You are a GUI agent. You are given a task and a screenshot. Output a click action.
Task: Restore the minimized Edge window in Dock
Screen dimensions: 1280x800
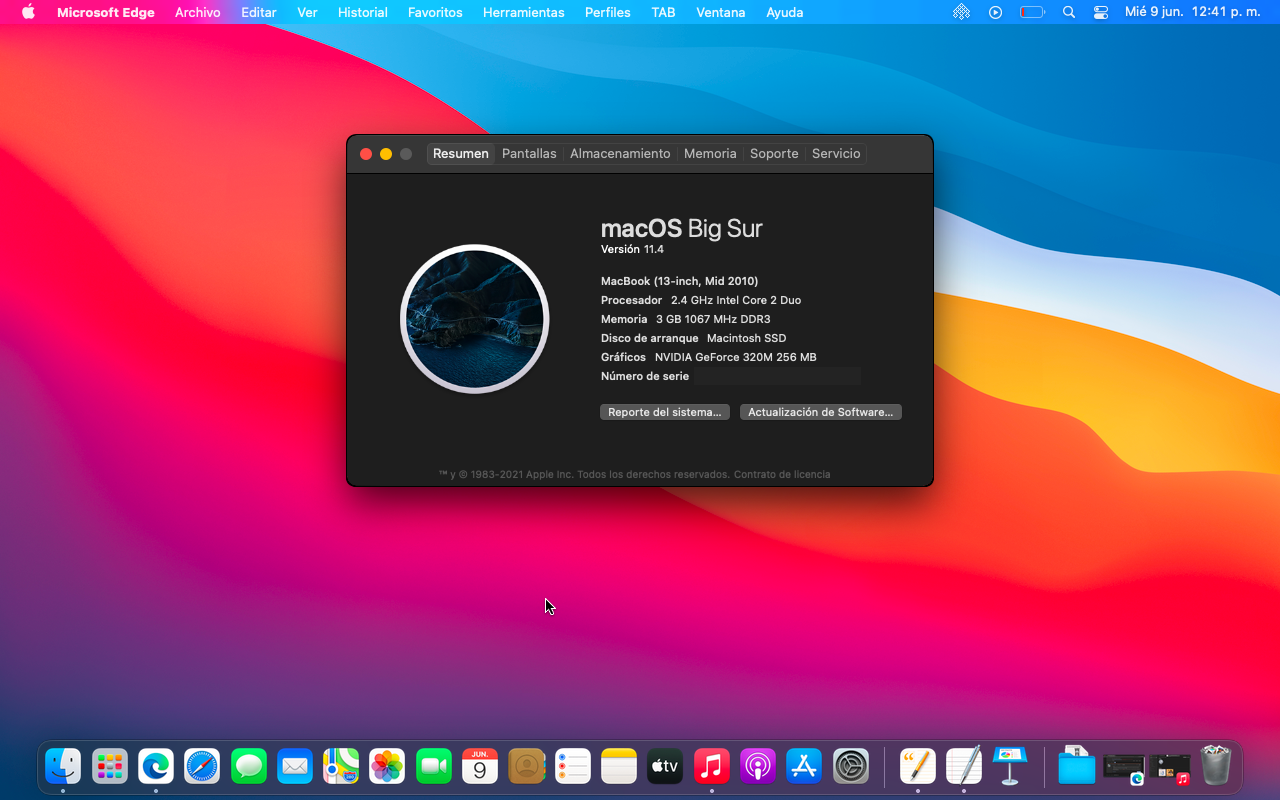(1123, 768)
